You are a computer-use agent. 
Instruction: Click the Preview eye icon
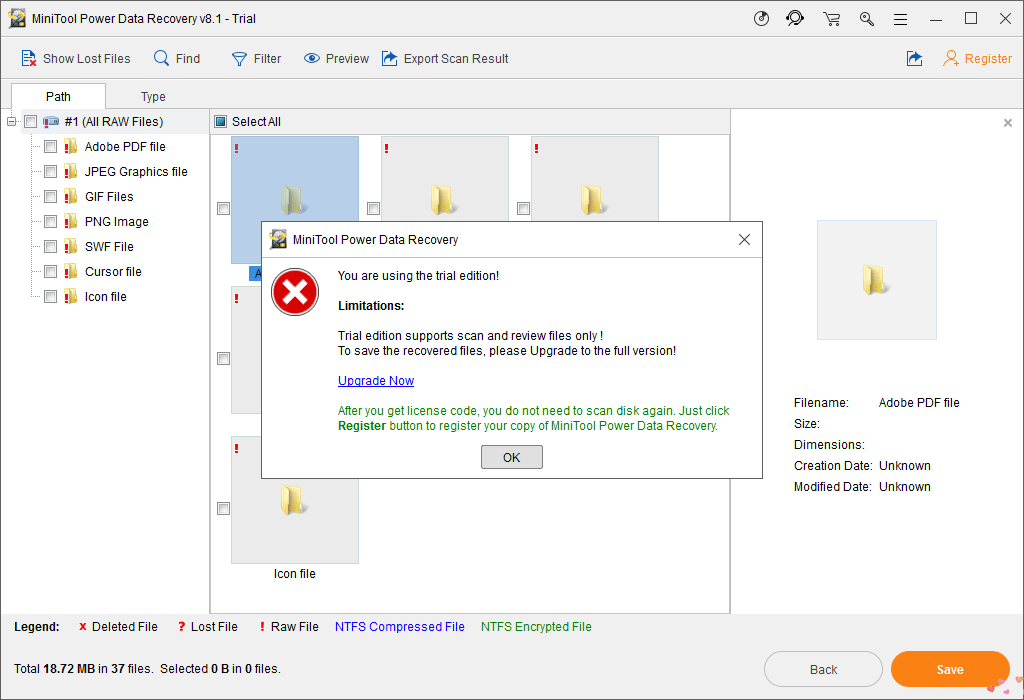312,59
